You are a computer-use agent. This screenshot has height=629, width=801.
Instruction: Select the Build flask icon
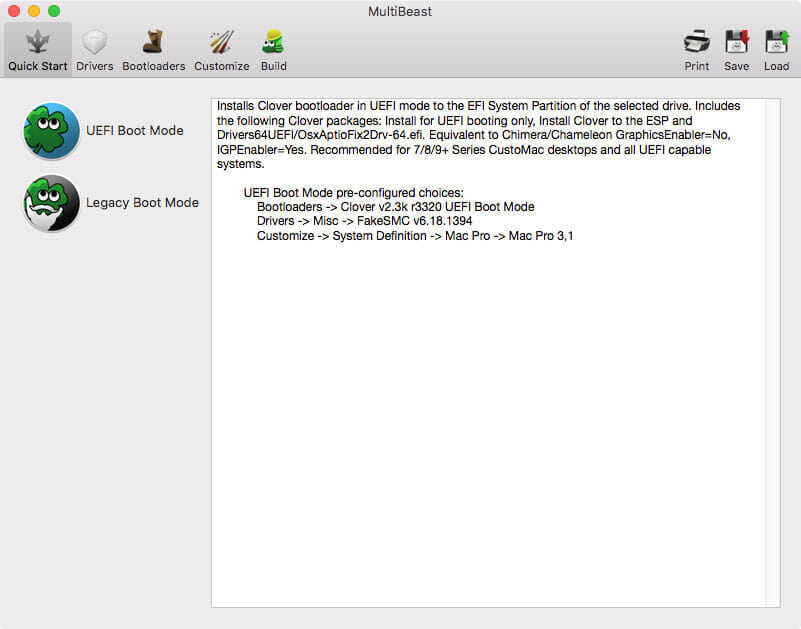click(x=273, y=40)
